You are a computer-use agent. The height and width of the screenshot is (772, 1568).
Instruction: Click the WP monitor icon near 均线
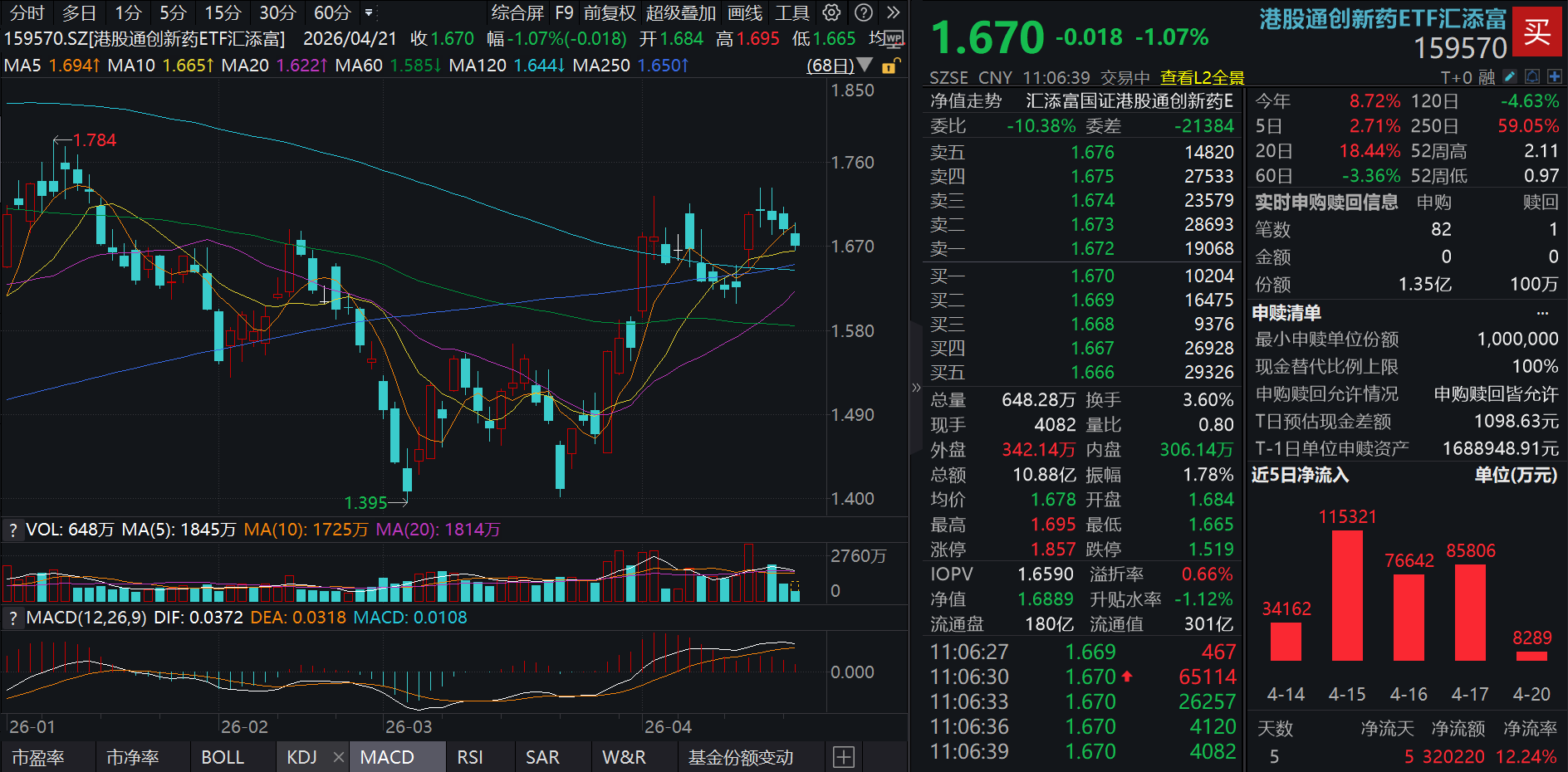894,39
